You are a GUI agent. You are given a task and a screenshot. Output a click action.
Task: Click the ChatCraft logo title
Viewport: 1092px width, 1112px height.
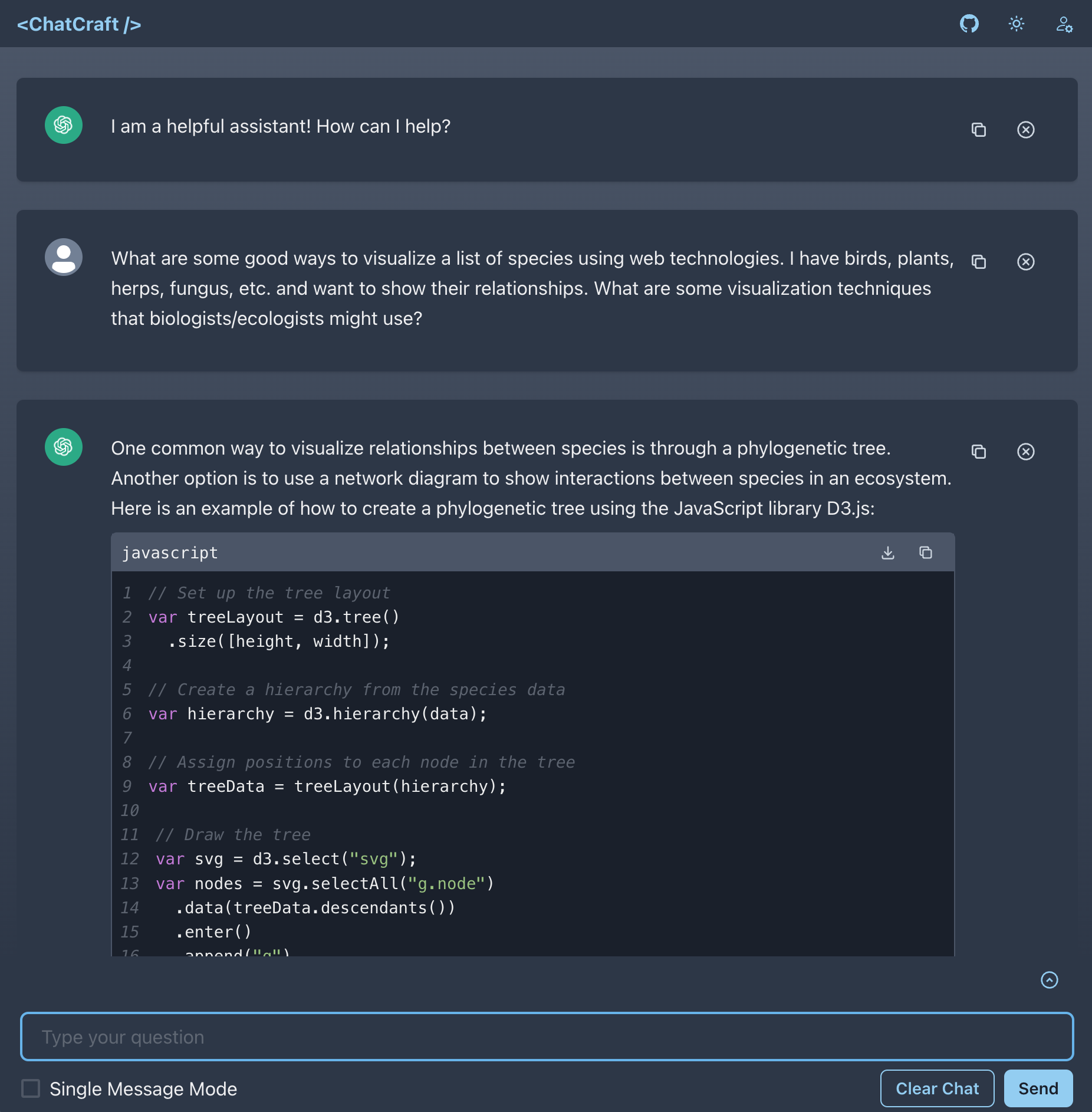tap(79, 24)
